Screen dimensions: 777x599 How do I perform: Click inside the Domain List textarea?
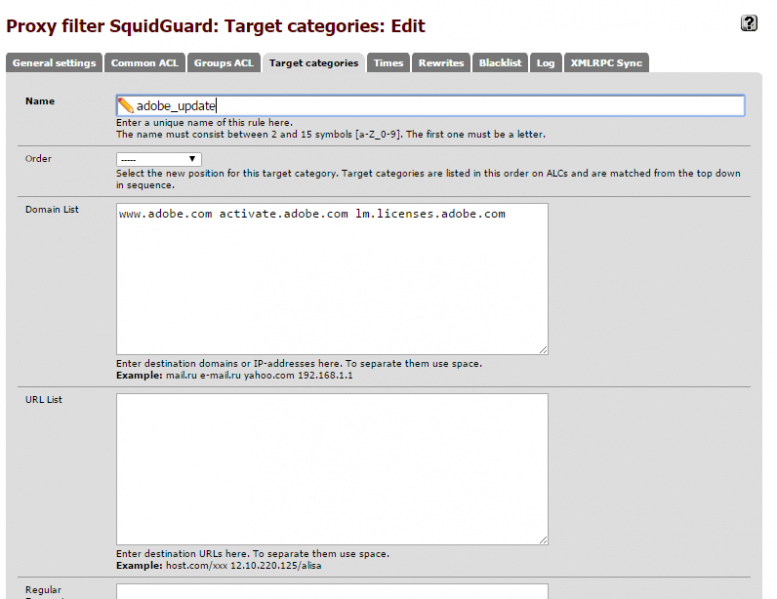click(332, 279)
